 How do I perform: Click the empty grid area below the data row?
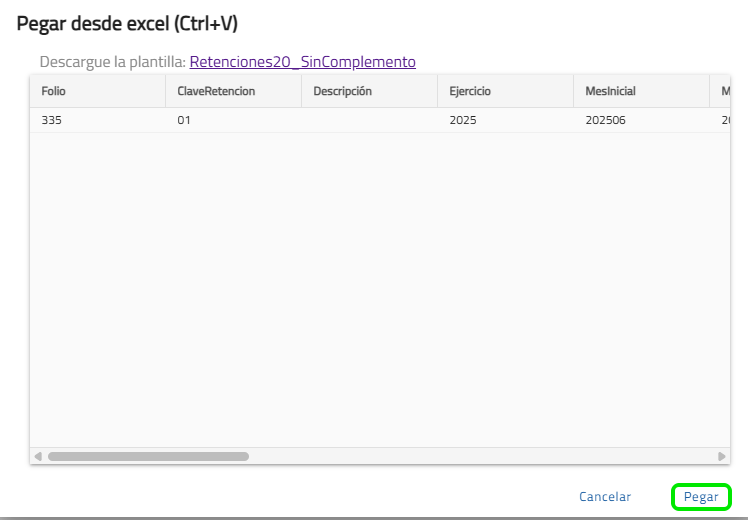[x=380, y=290]
